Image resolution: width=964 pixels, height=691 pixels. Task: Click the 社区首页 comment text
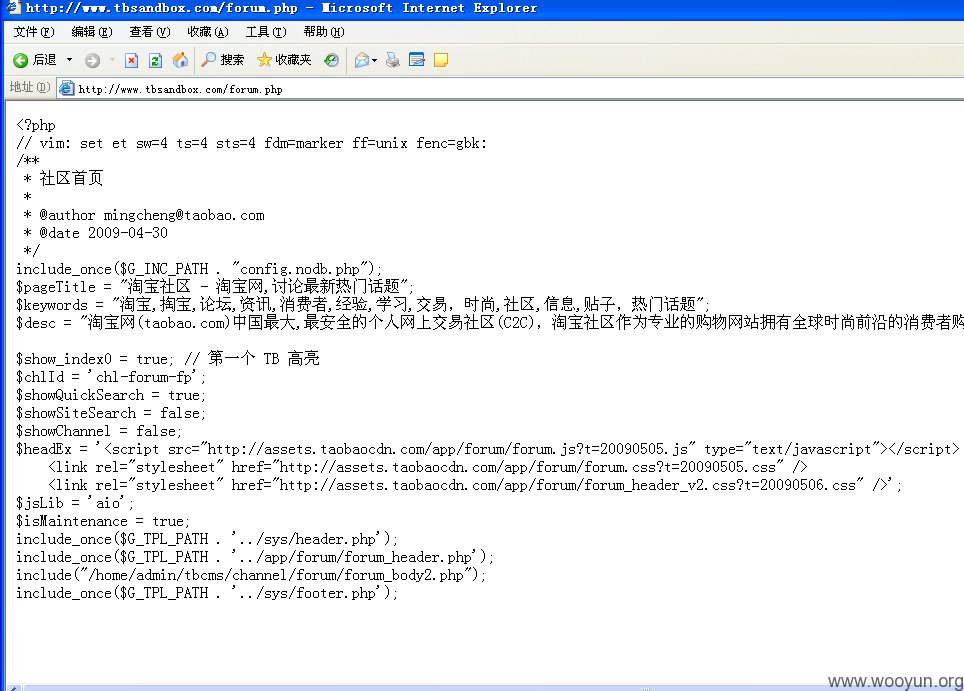71,178
